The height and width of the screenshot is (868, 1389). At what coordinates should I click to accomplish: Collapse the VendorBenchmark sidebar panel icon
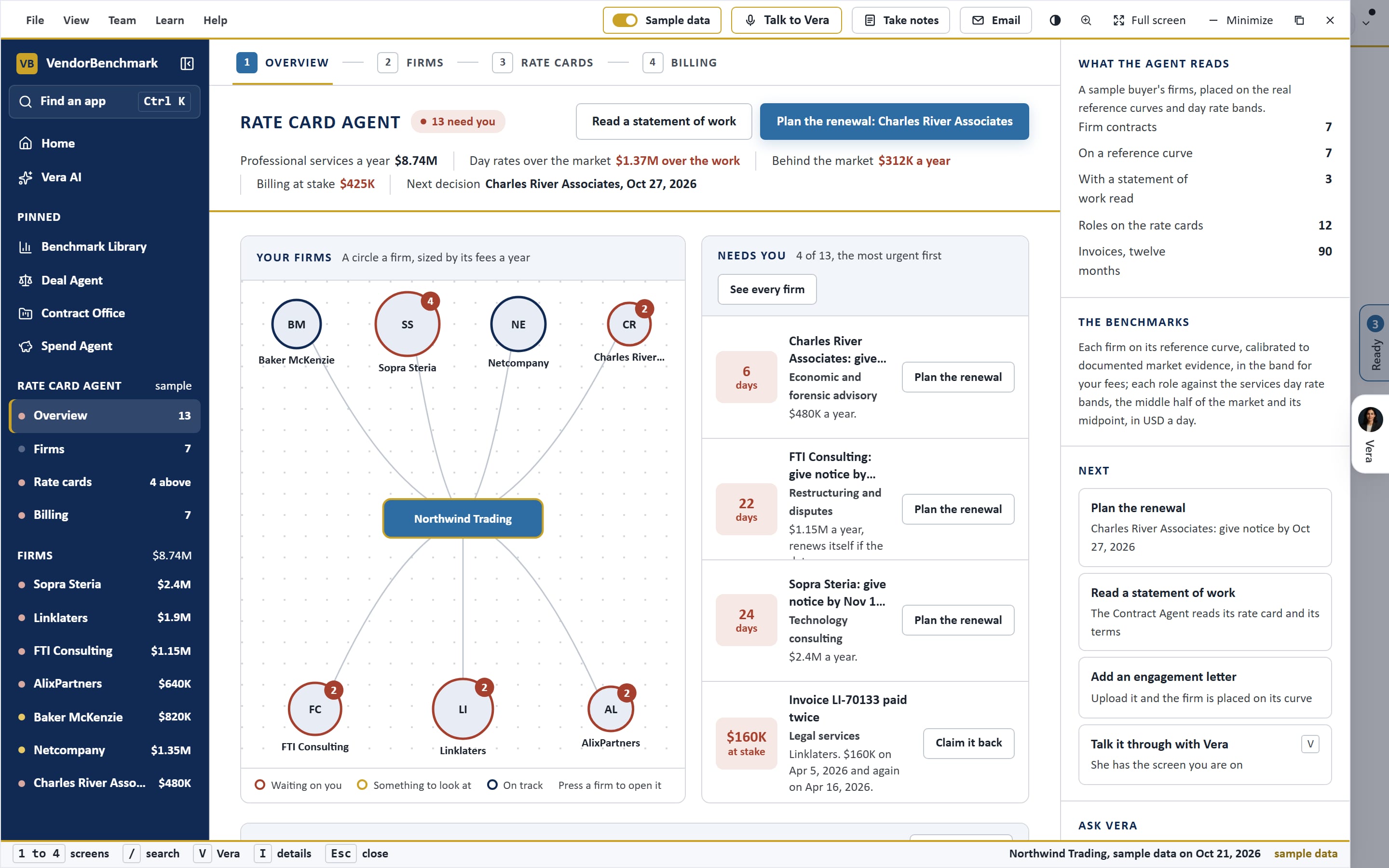click(187, 63)
